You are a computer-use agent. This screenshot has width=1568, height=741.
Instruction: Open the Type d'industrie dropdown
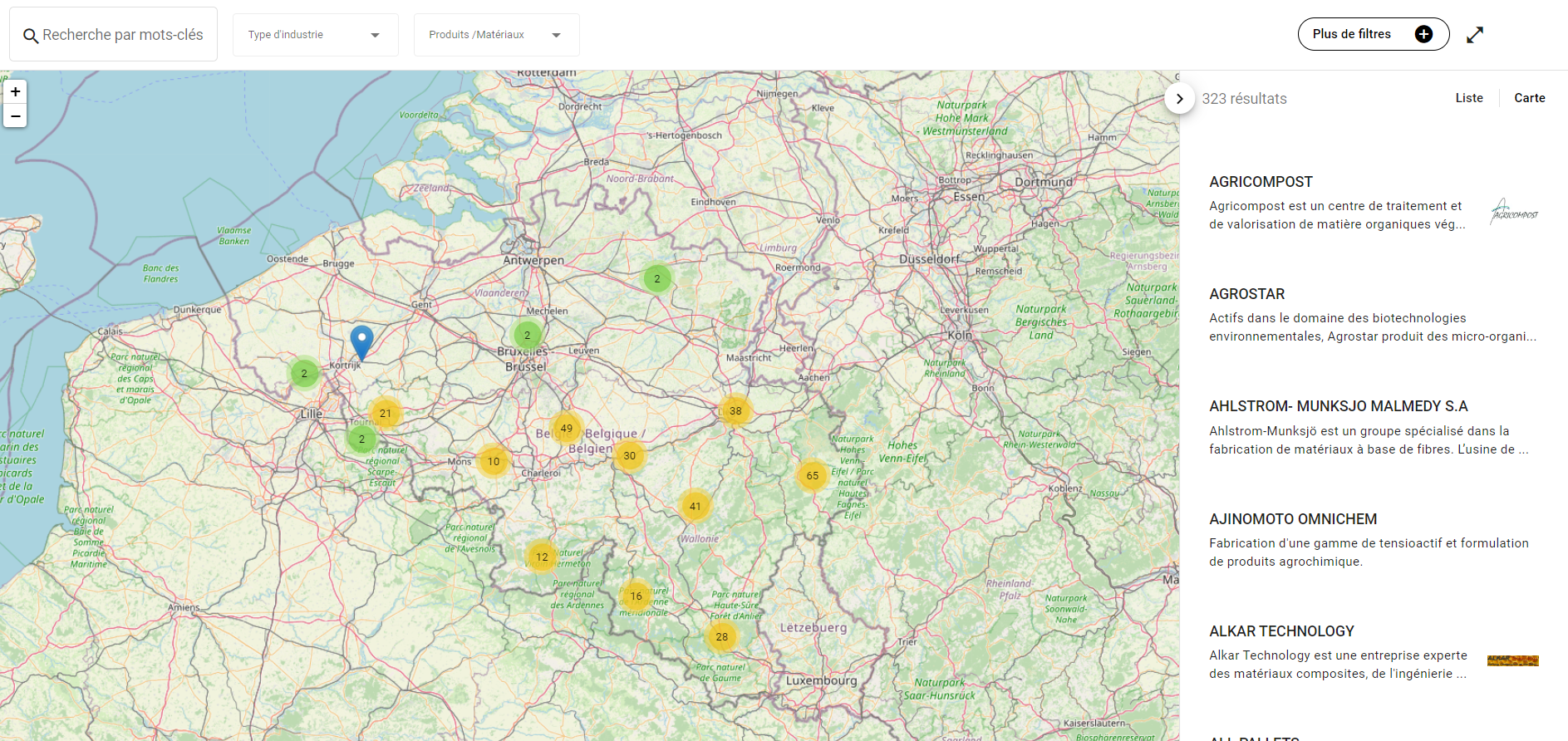[x=316, y=35]
